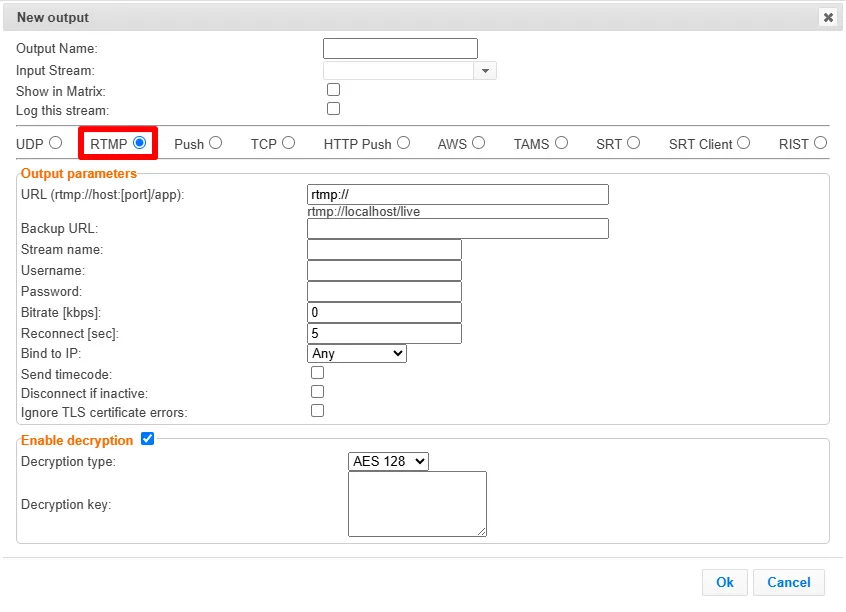Open the Bind to IP dropdown
Viewport: 846px width, 612px height.
pyautogui.click(x=357, y=354)
